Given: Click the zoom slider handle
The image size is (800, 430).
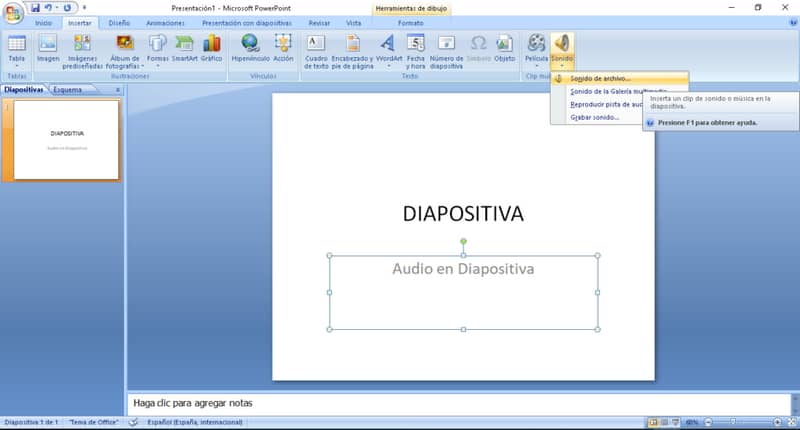Looking at the screenshot, I should [733, 422].
